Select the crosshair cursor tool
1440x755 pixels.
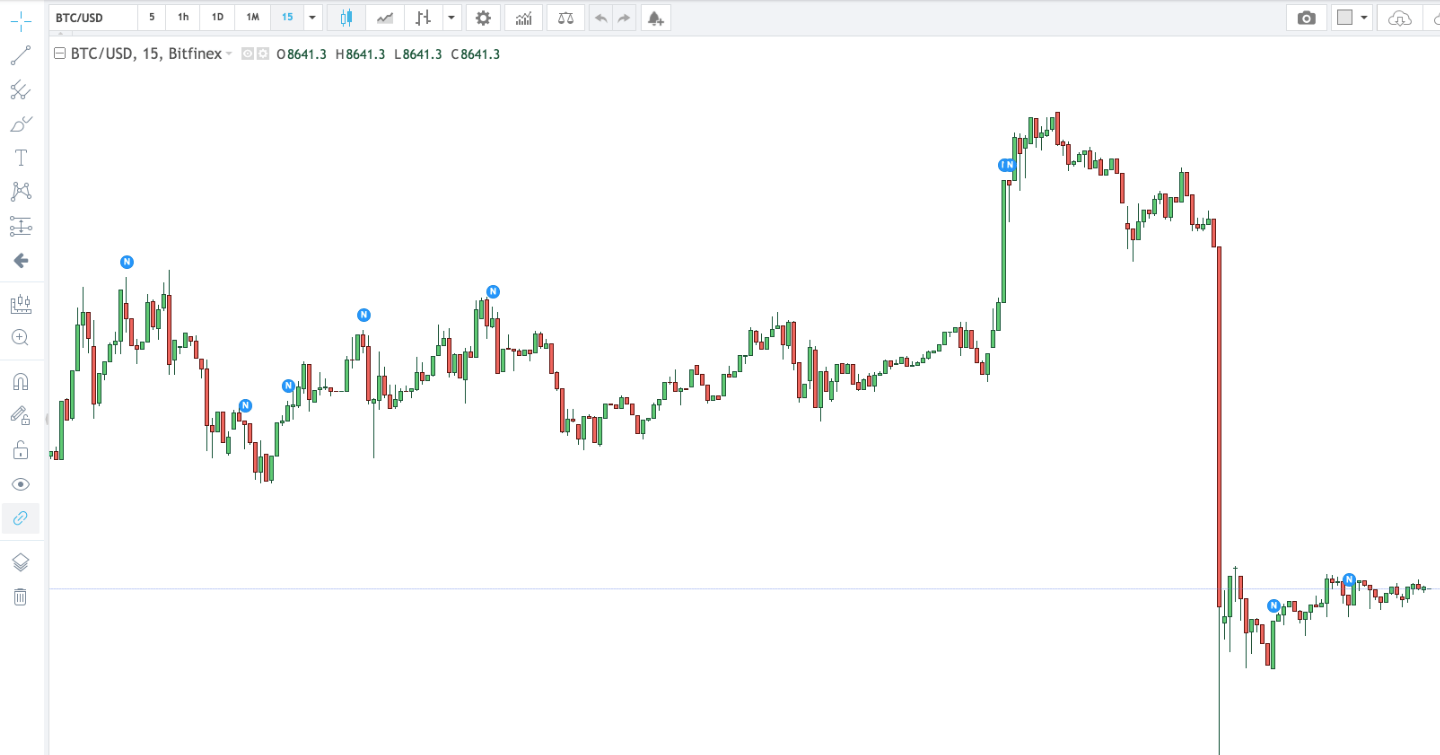point(20,19)
